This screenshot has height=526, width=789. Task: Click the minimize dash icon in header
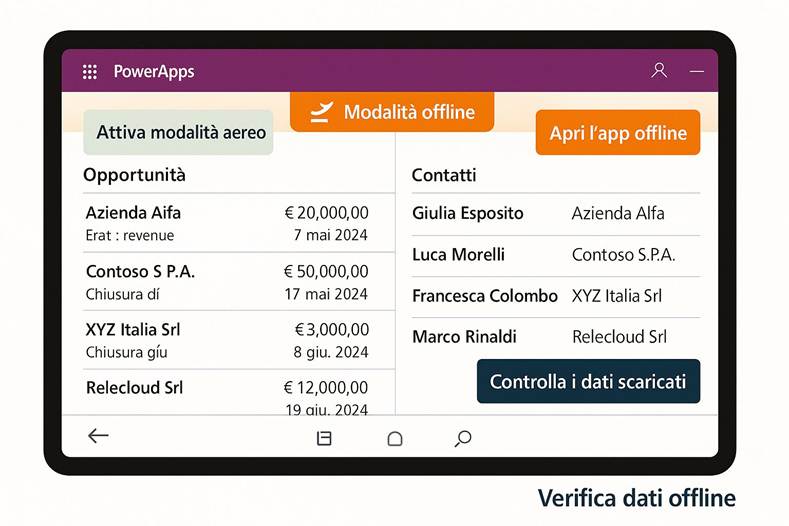pyautogui.click(x=696, y=71)
